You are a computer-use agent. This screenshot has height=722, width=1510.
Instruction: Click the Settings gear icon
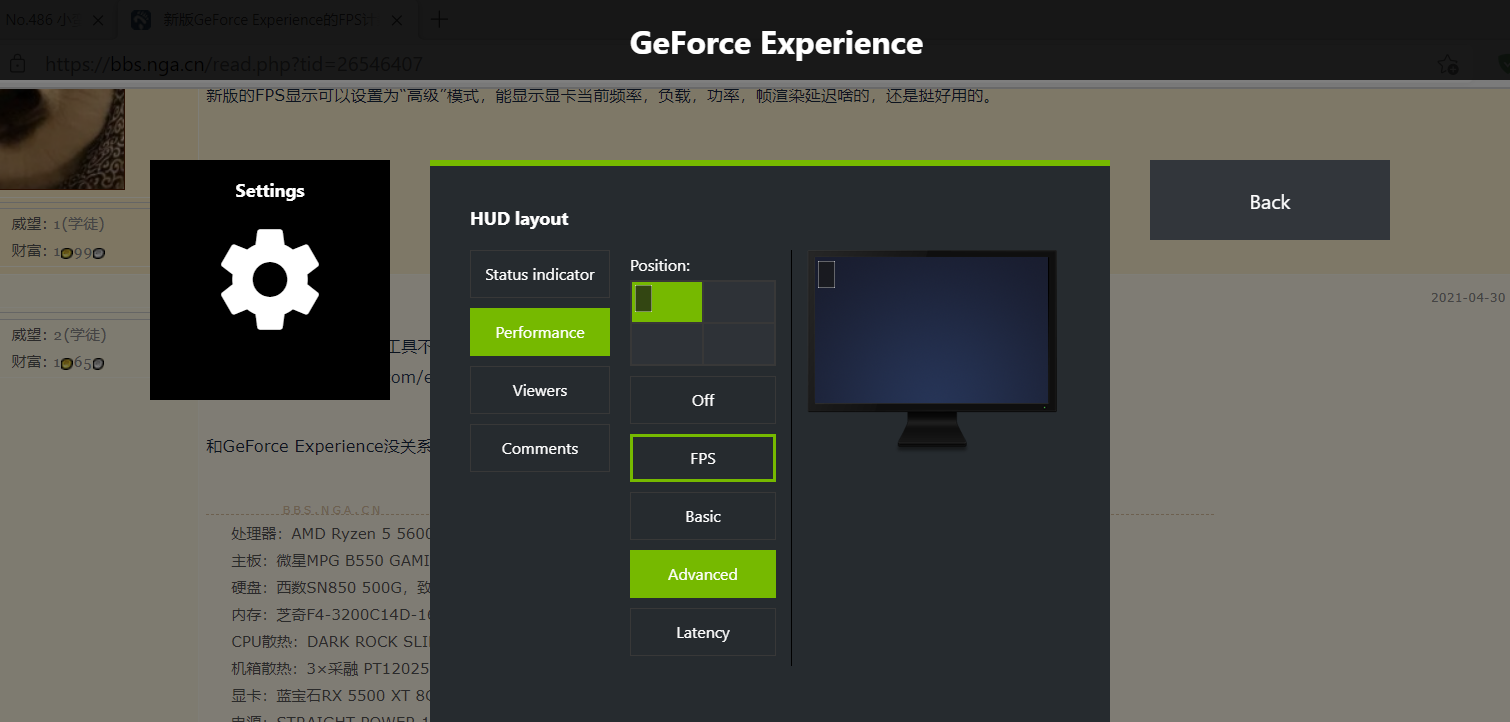pyautogui.click(x=270, y=279)
